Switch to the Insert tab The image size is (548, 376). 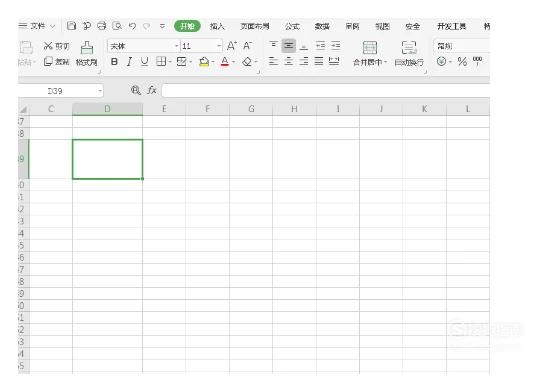click(217, 26)
